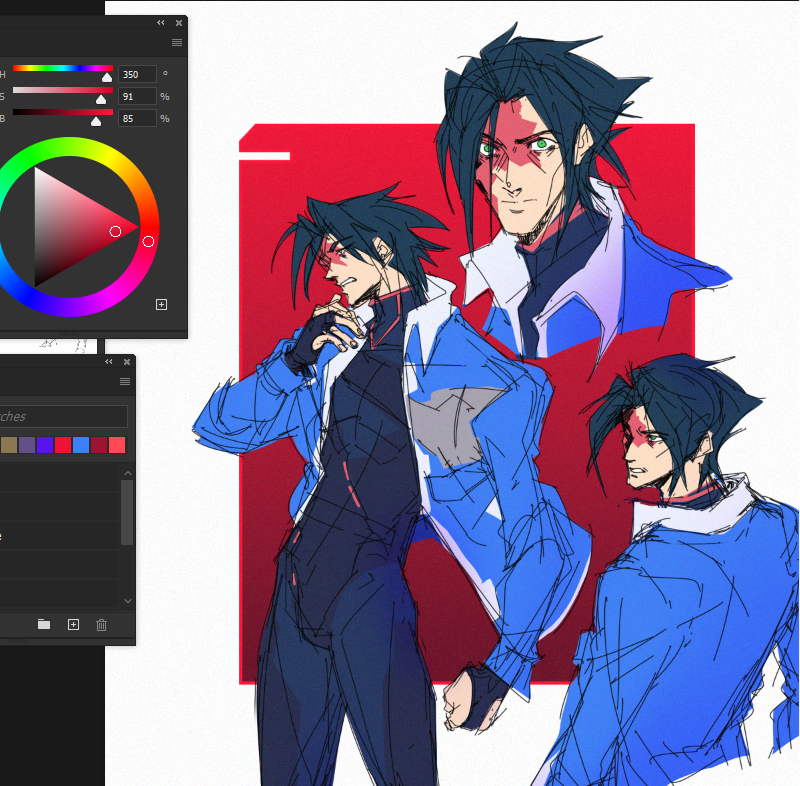The height and width of the screenshot is (786, 800).
Task: Select the bright blue swatch
Action: point(81,445)
